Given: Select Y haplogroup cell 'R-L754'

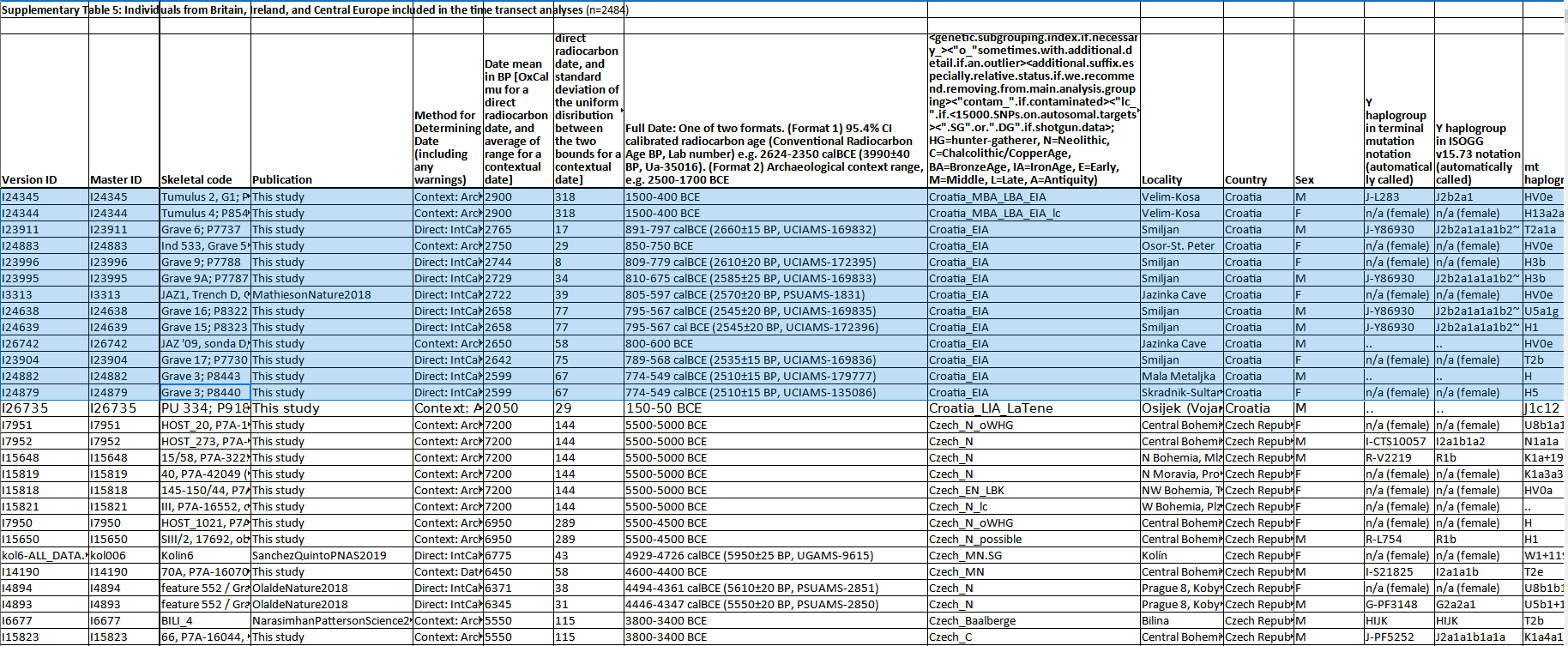Looking at the screenshot, I should pyautogui.click(x=1399, y=540).
